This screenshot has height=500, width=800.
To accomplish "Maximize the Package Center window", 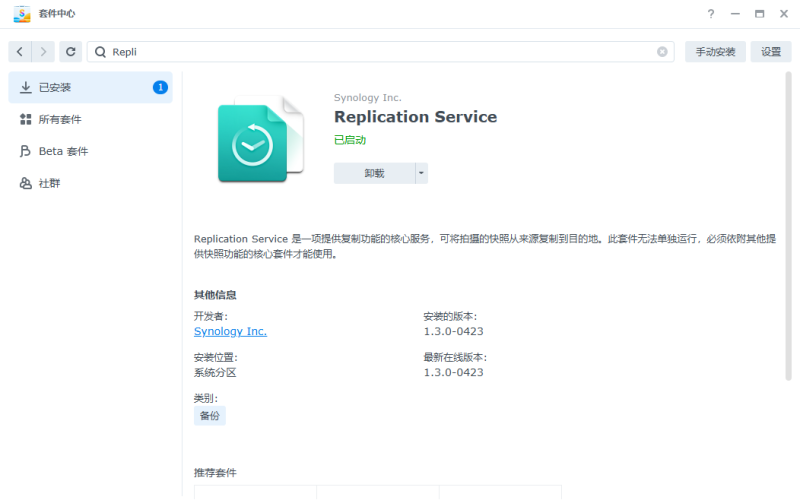I will click(x=760, y=14).
